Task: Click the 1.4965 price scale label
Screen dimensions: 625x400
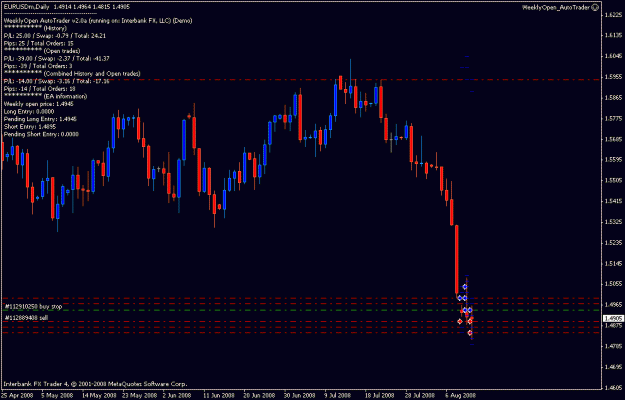Action: coord(614,305)
